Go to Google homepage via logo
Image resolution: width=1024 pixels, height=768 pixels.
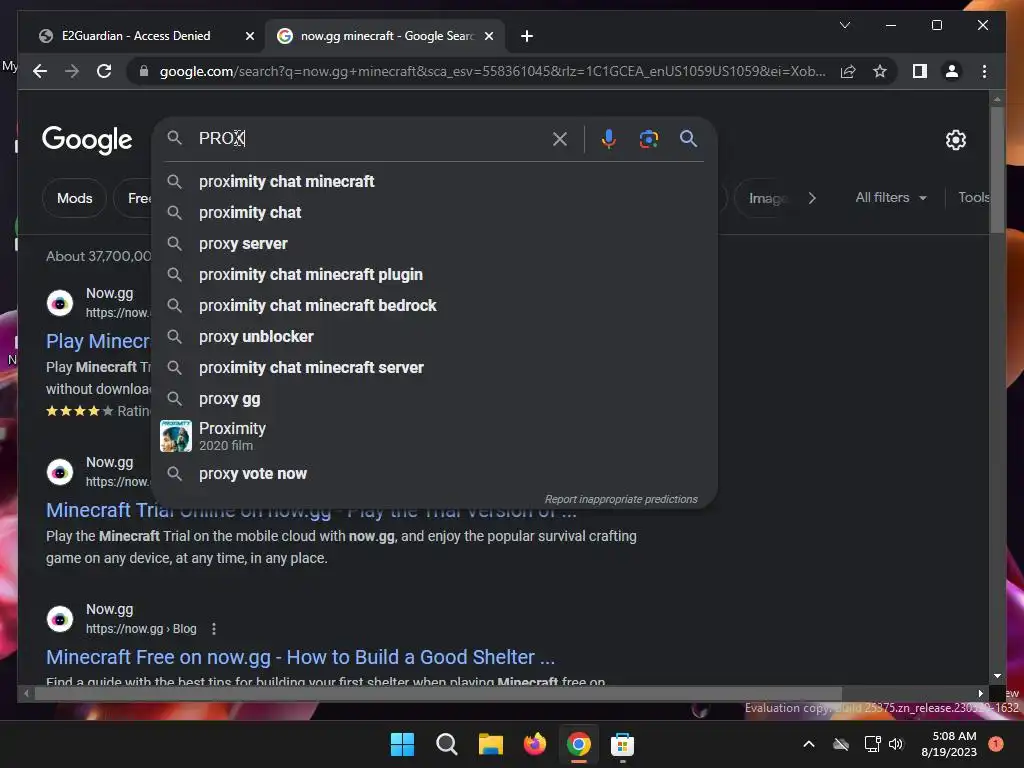(x=87, y=140)
